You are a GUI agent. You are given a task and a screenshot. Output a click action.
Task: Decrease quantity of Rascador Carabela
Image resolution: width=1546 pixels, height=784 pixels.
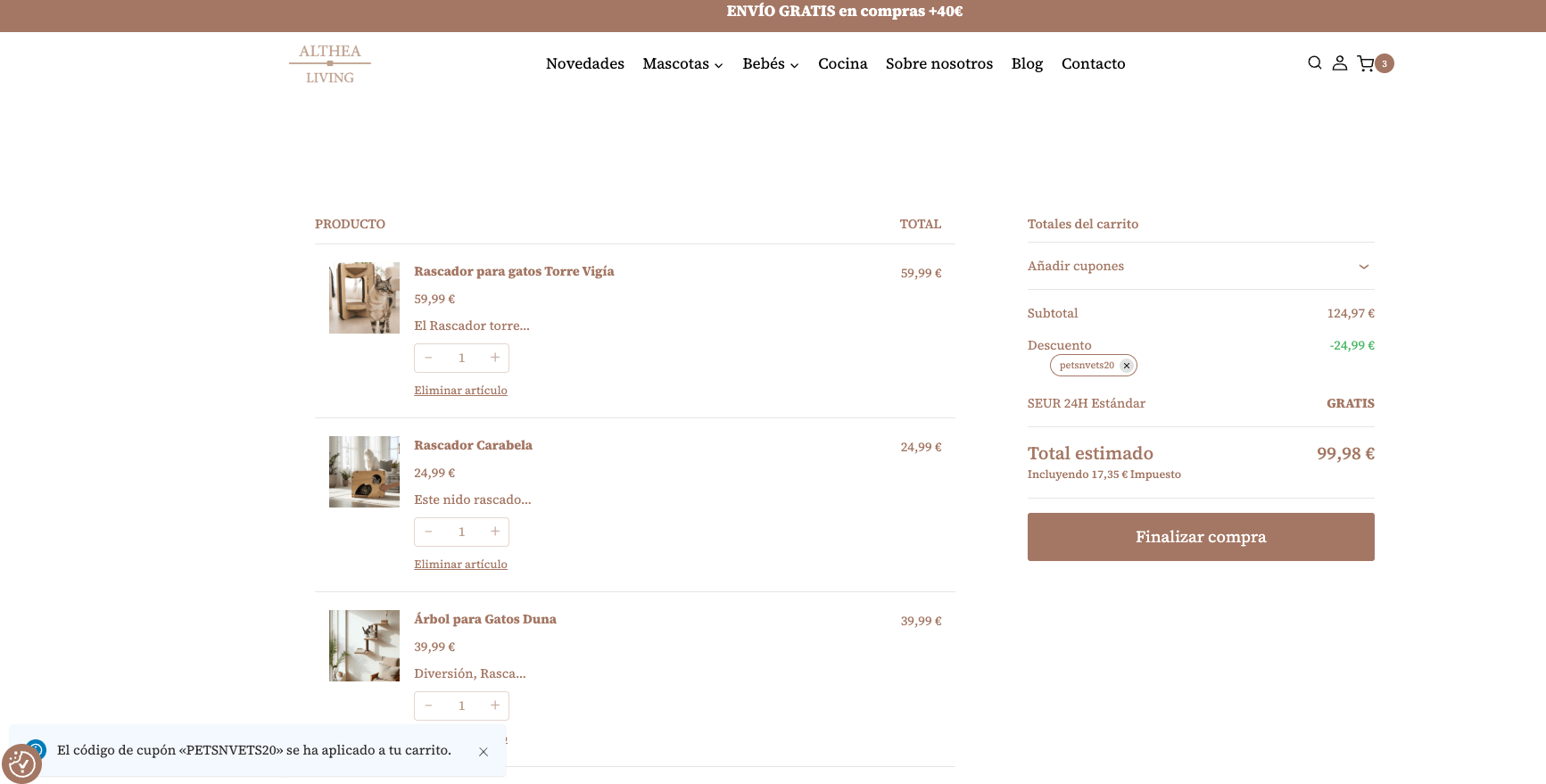[429, 532]
